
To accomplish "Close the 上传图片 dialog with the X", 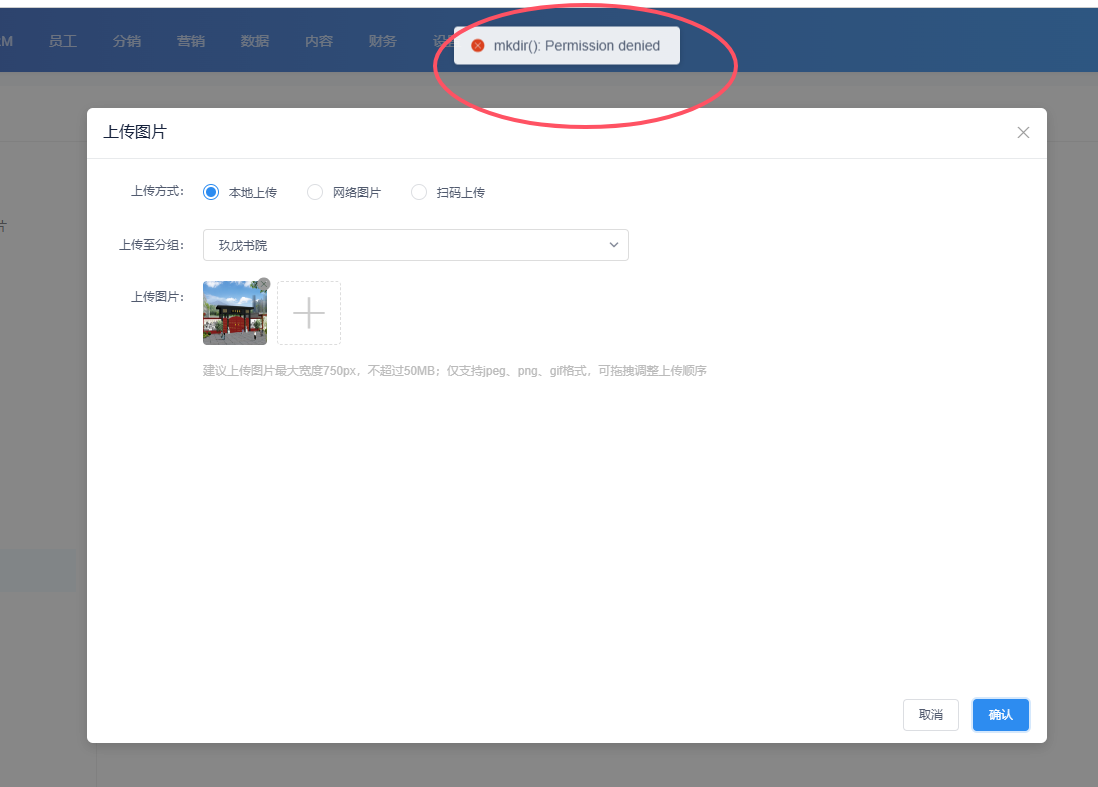I will [x=1023, y=133].
